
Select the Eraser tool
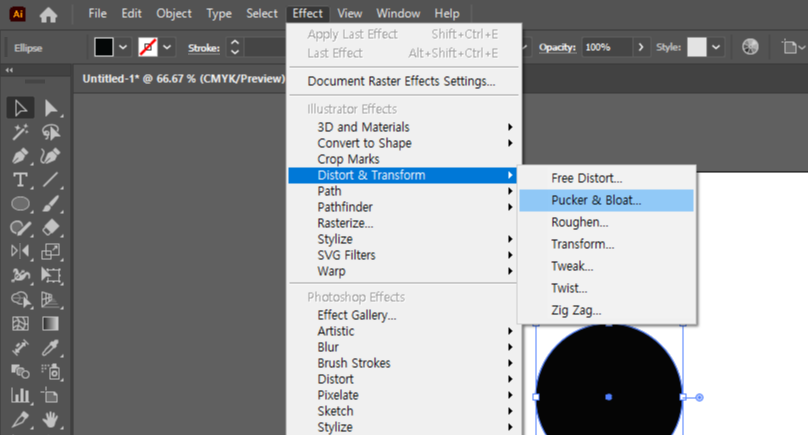click(x=50, y=227)
